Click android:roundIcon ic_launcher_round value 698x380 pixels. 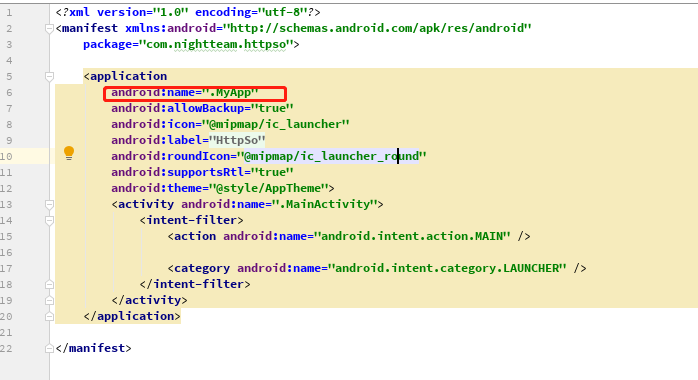pyautogui.click(x=332, y=157)
